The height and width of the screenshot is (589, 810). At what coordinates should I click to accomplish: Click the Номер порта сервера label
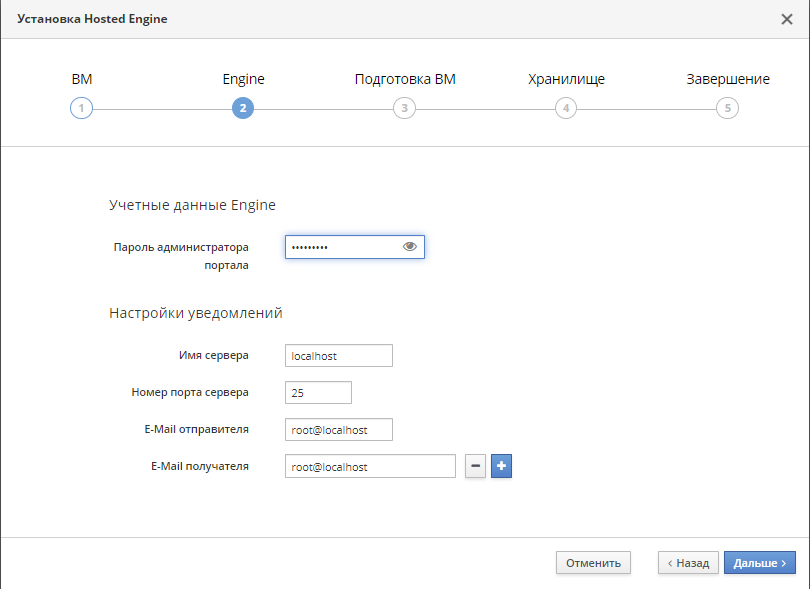(190, 392)
